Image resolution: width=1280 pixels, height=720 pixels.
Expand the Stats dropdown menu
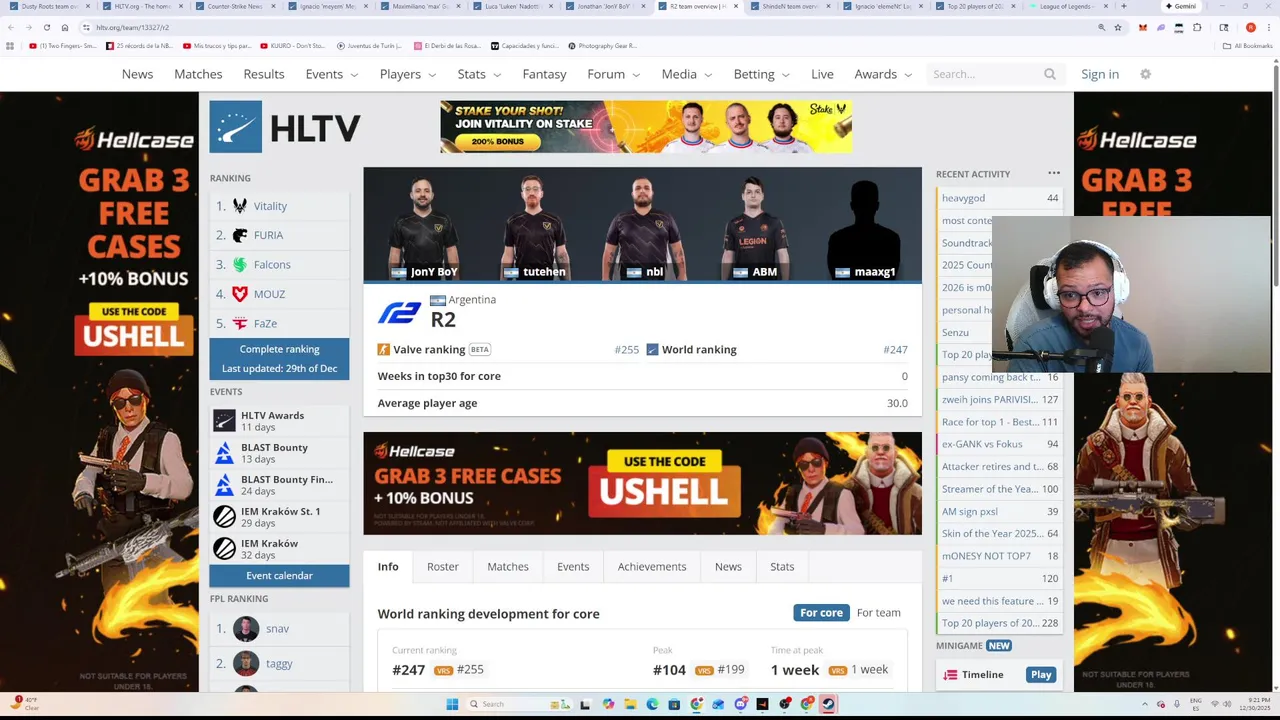coord(479,74)
